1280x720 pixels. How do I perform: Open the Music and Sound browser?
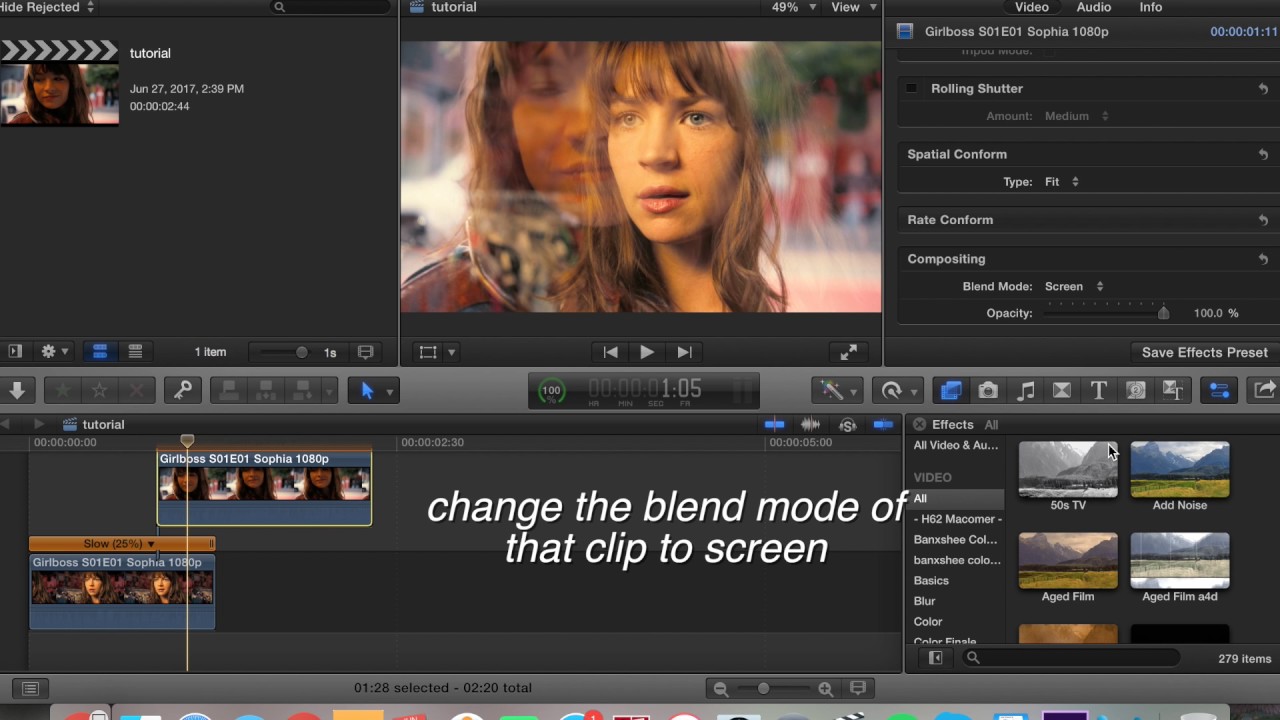point(1025,391)
